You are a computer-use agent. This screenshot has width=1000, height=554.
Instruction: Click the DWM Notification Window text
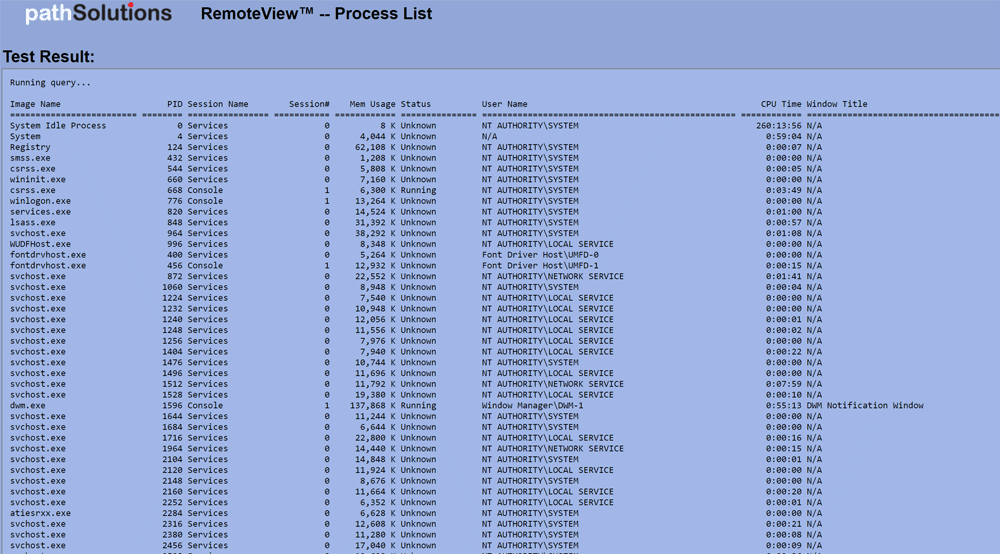coord(865,406)
